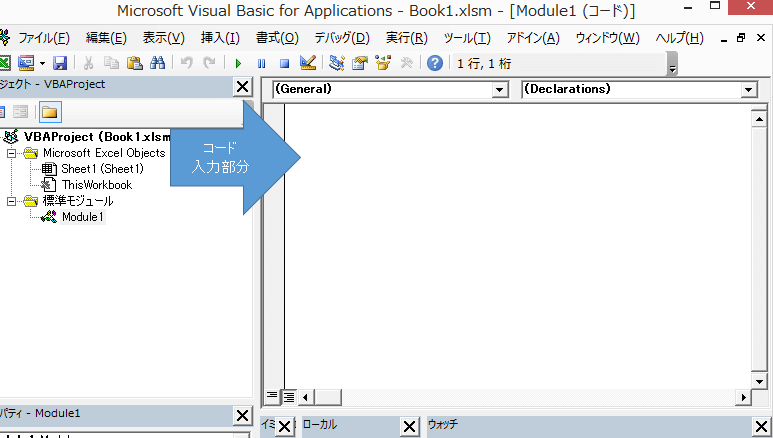773x438 pixels.
Task: Open the アドイン(A) menu
Action: pyautogui.click(x=533, y=38)
